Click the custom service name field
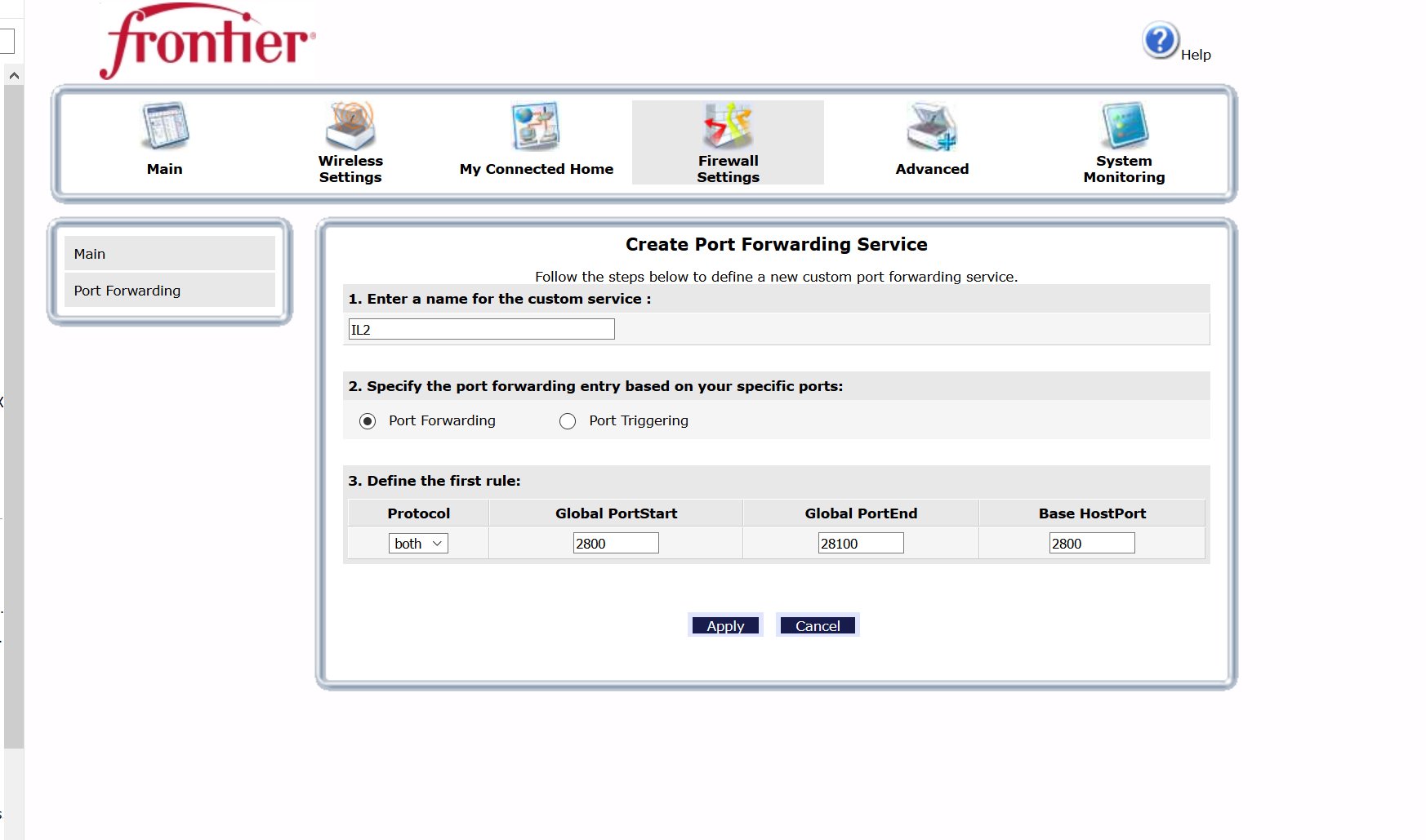This screenshot has width=1426, height=840. click(x=482, y=329)
